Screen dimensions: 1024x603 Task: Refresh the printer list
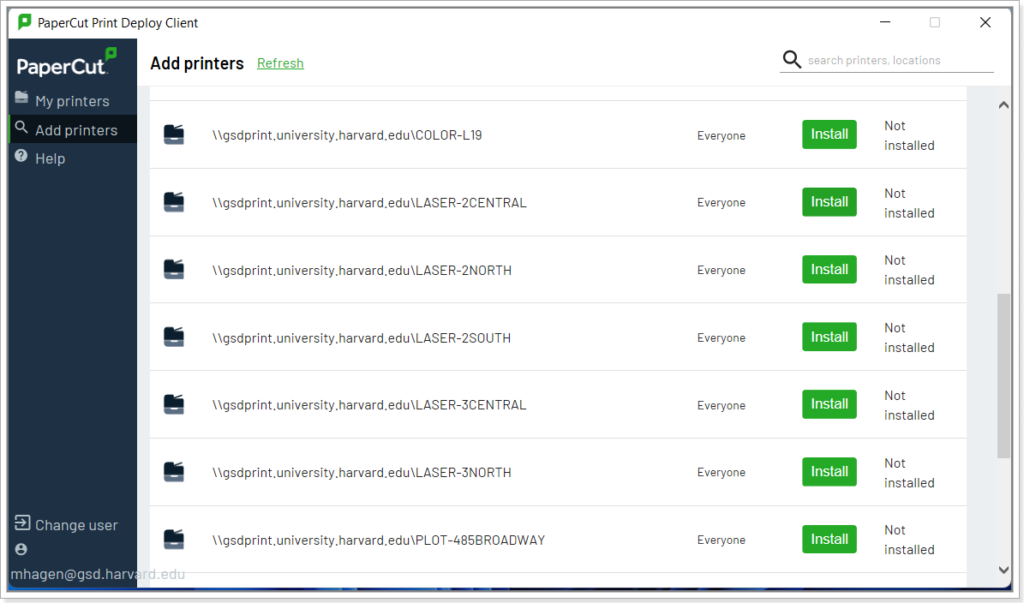[x=280, y=63]
